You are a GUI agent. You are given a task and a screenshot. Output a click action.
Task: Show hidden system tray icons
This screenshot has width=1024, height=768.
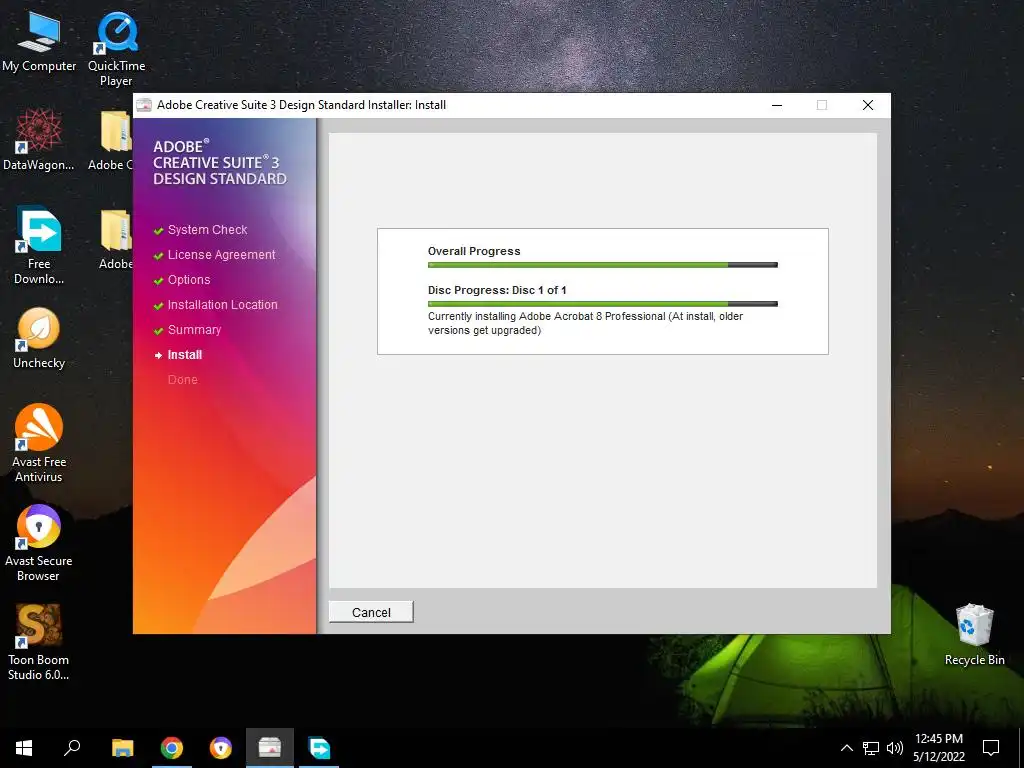click(x=846, y=748)
